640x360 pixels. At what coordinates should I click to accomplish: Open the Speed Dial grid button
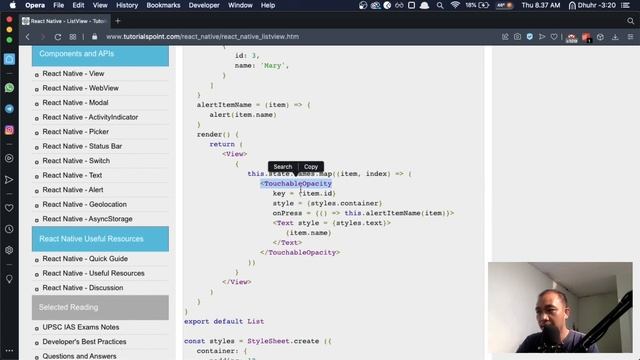pos(73,37)
